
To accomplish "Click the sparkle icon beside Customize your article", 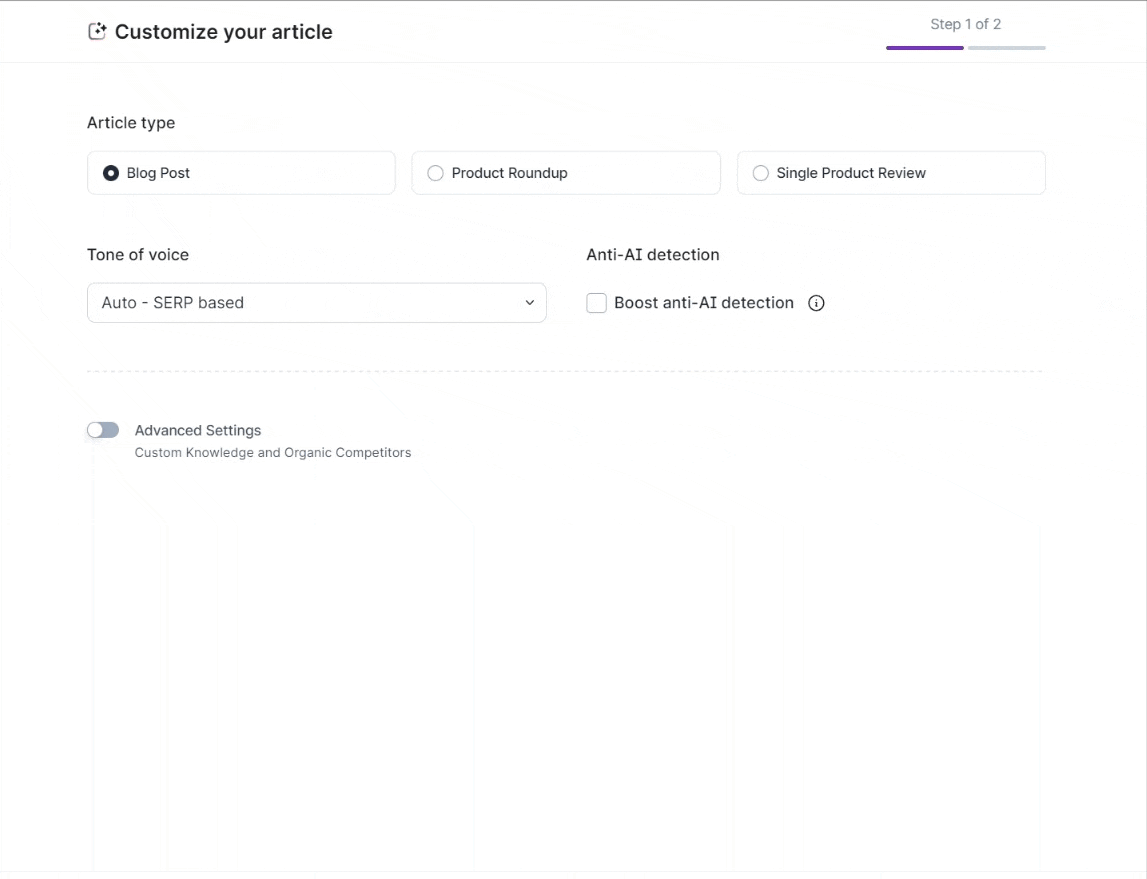I will coord(97,32).
